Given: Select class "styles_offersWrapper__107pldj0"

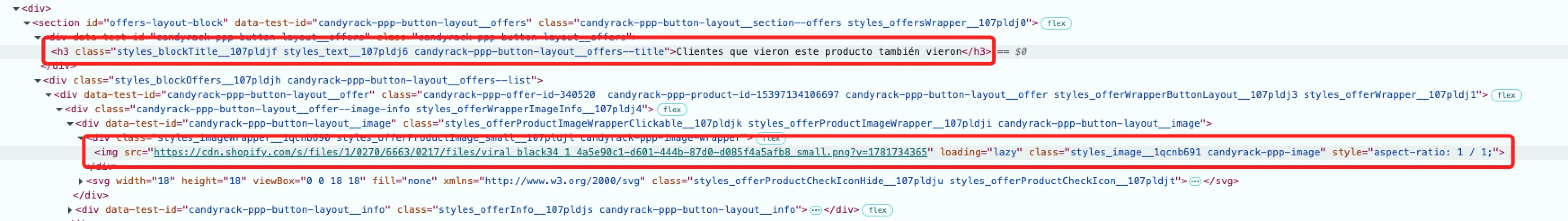Looking at the screenshot, I should (x=937, y=23).
